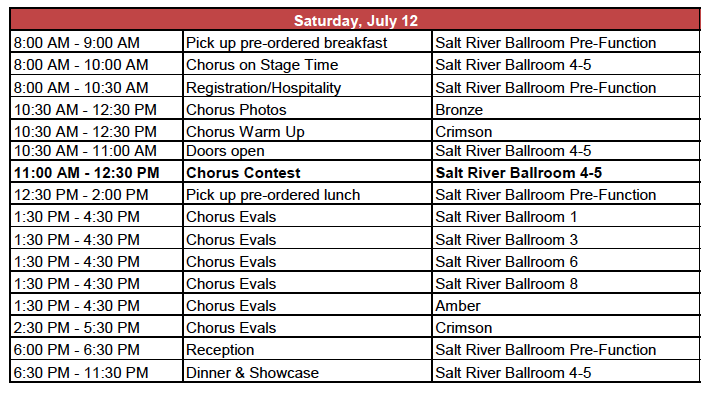This screenshot has width=711, height=394.
Task: Select Pick up pre-ordered breakfast cell
Action: pos(307,42)
